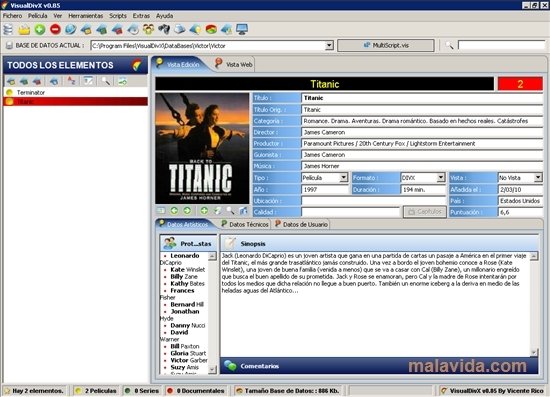Click the binoculars search icon in toolbar

click(164, 29)
